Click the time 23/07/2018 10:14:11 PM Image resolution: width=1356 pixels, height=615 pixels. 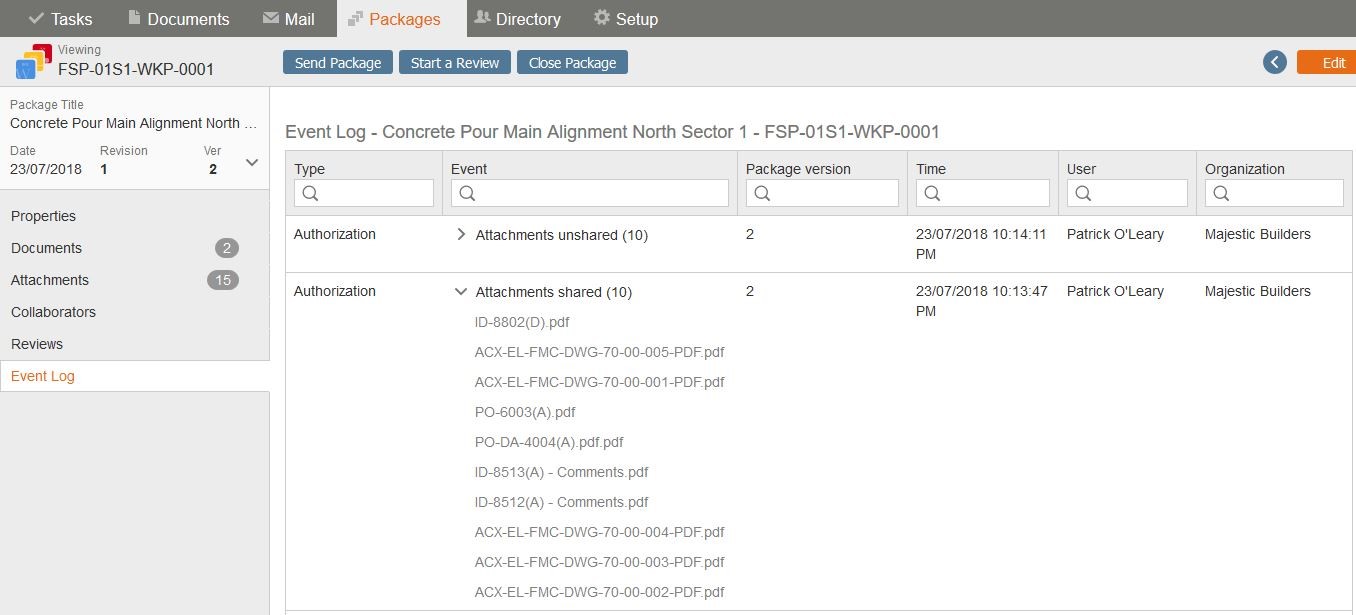[x=981, y=244]
